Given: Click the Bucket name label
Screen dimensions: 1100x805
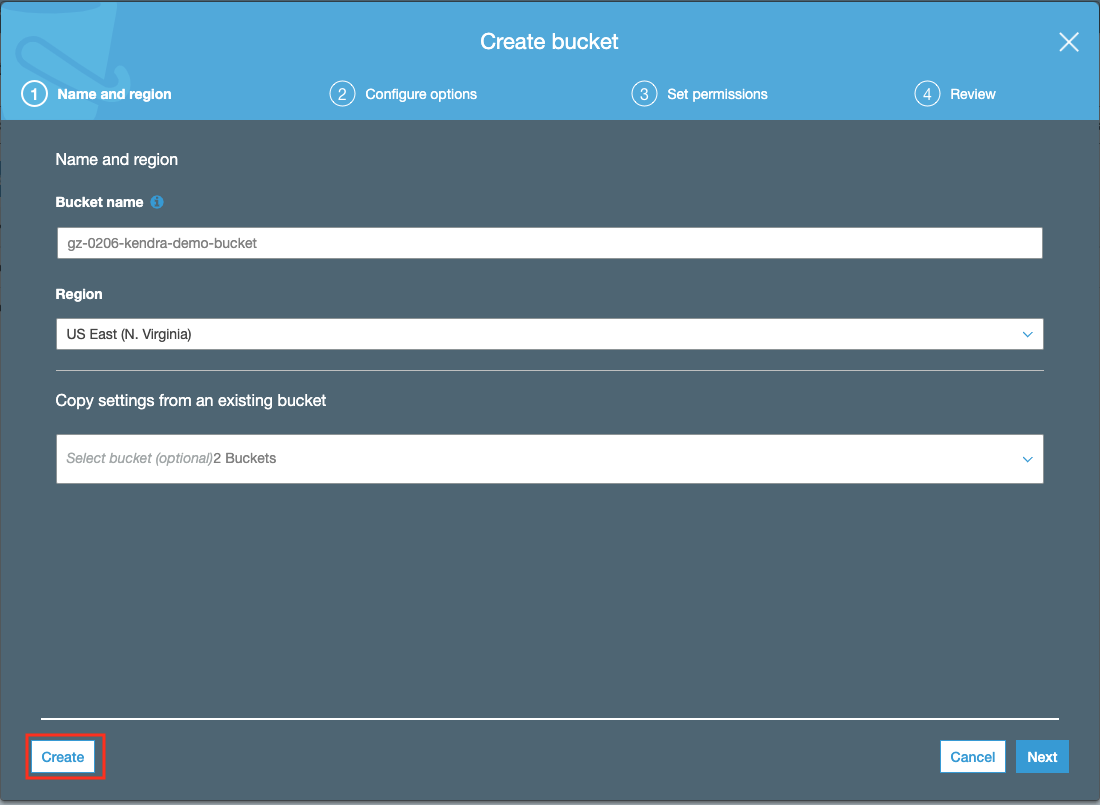Looking at the screenshot, I should pos(100,202).
